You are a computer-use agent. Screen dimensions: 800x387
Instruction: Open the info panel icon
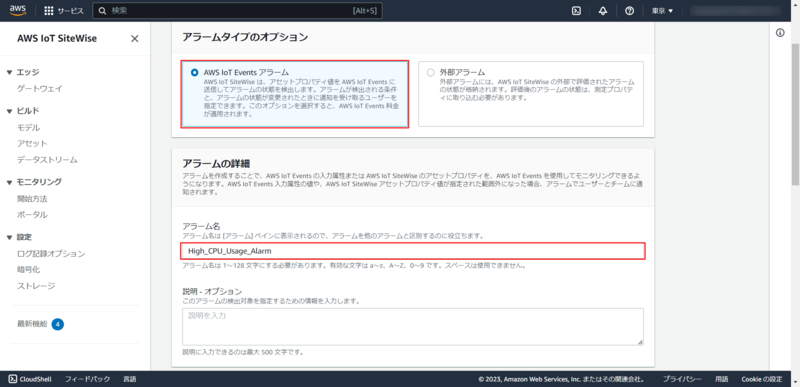(780, 33)
